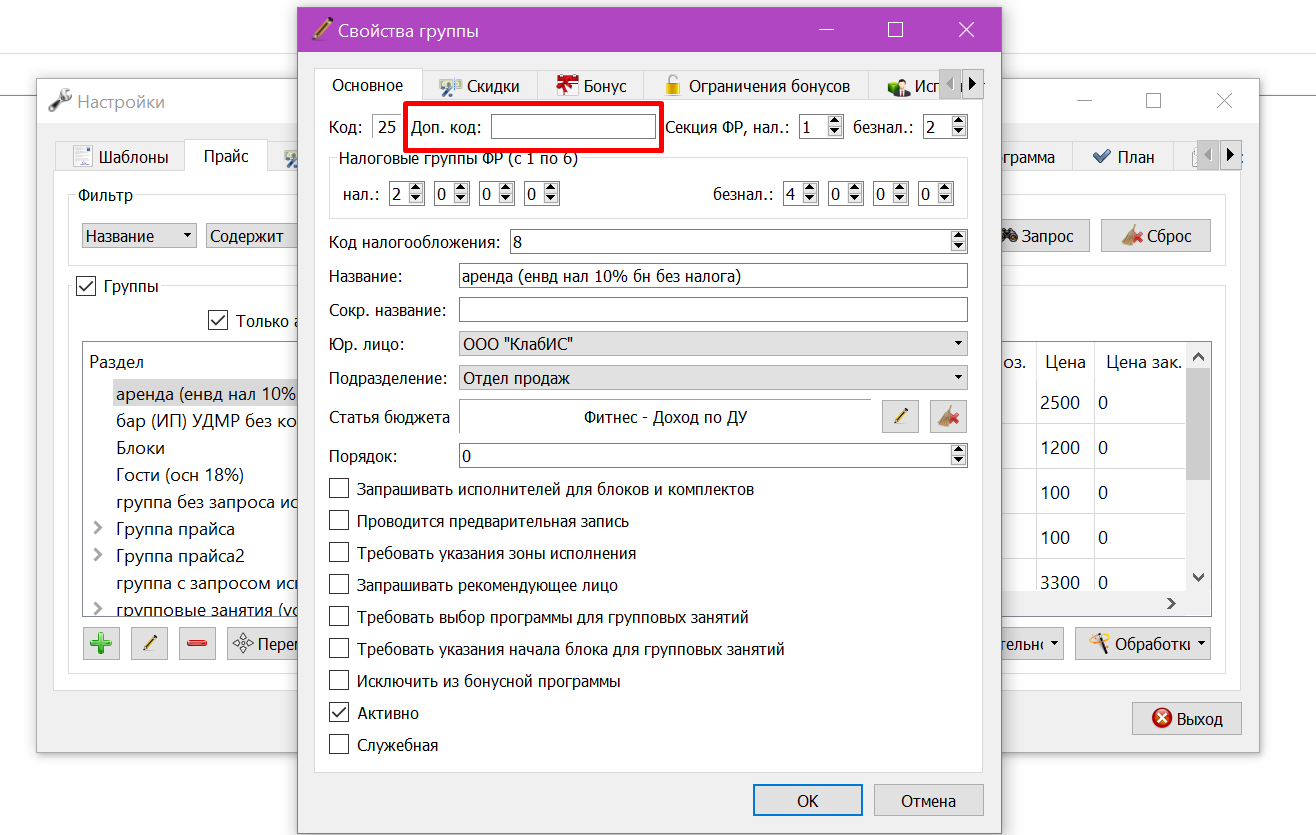Open План tab in Настройки
The height and width of the screenshot is (835, 1316).
click(1123, 157)
